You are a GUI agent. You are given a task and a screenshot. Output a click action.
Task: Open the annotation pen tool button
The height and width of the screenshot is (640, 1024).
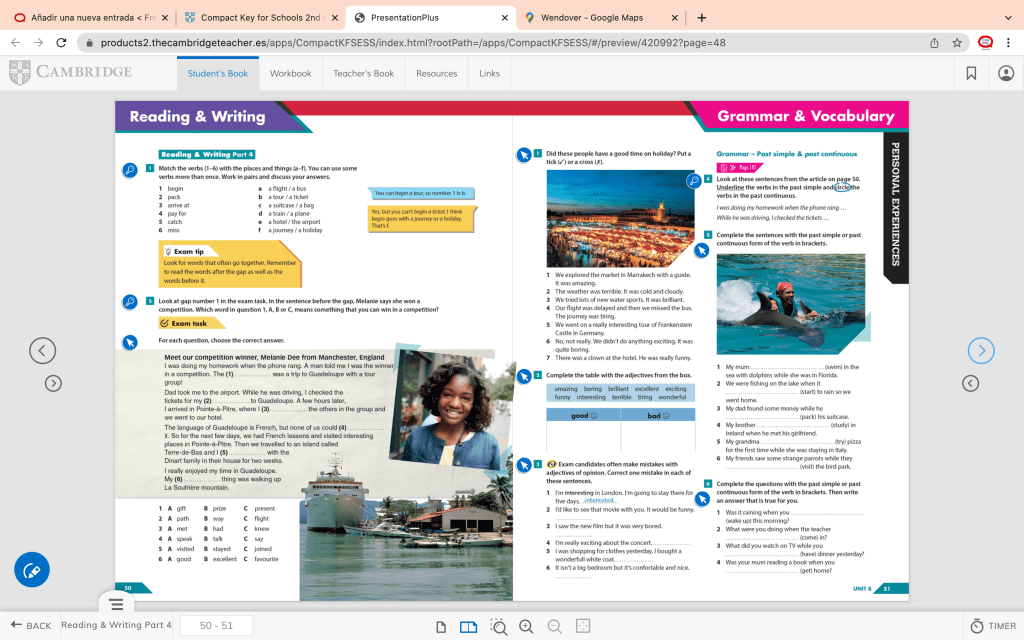[x=31, y=570]
